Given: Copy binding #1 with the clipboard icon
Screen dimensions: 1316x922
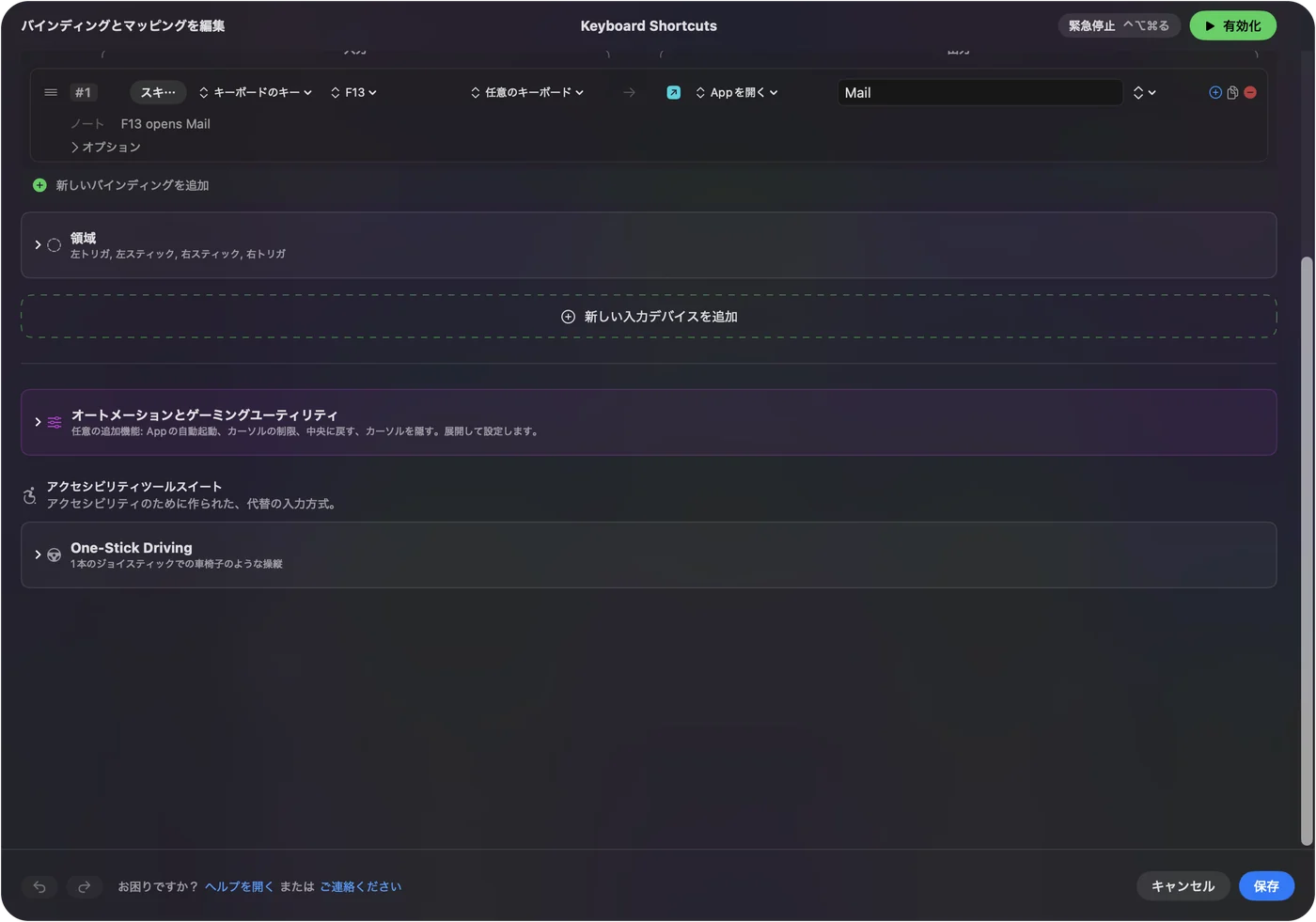Looking at the screenshot, I should click(x=1232, y=92).
